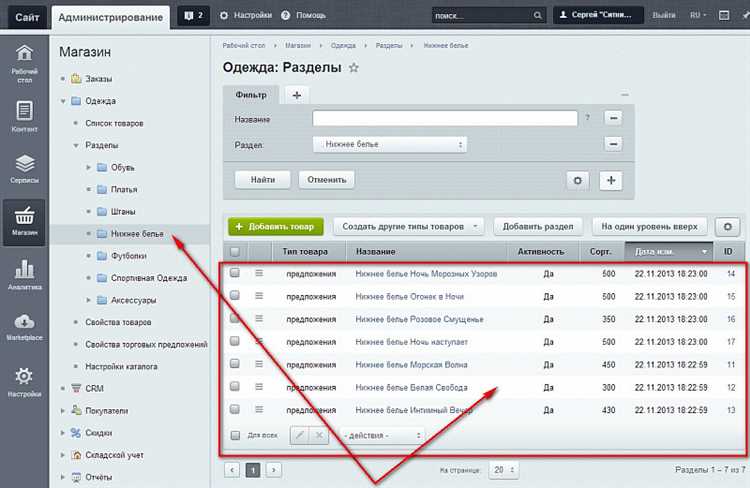Toggle the select-all checkbox in table header

tap(235, 251)
